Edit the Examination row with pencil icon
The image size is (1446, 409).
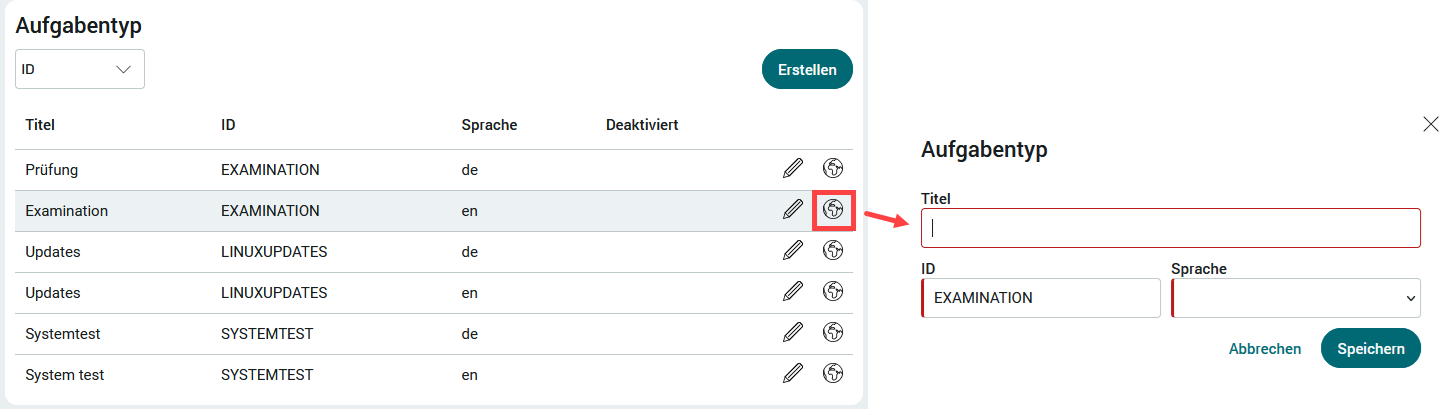[x=793, y=210]
